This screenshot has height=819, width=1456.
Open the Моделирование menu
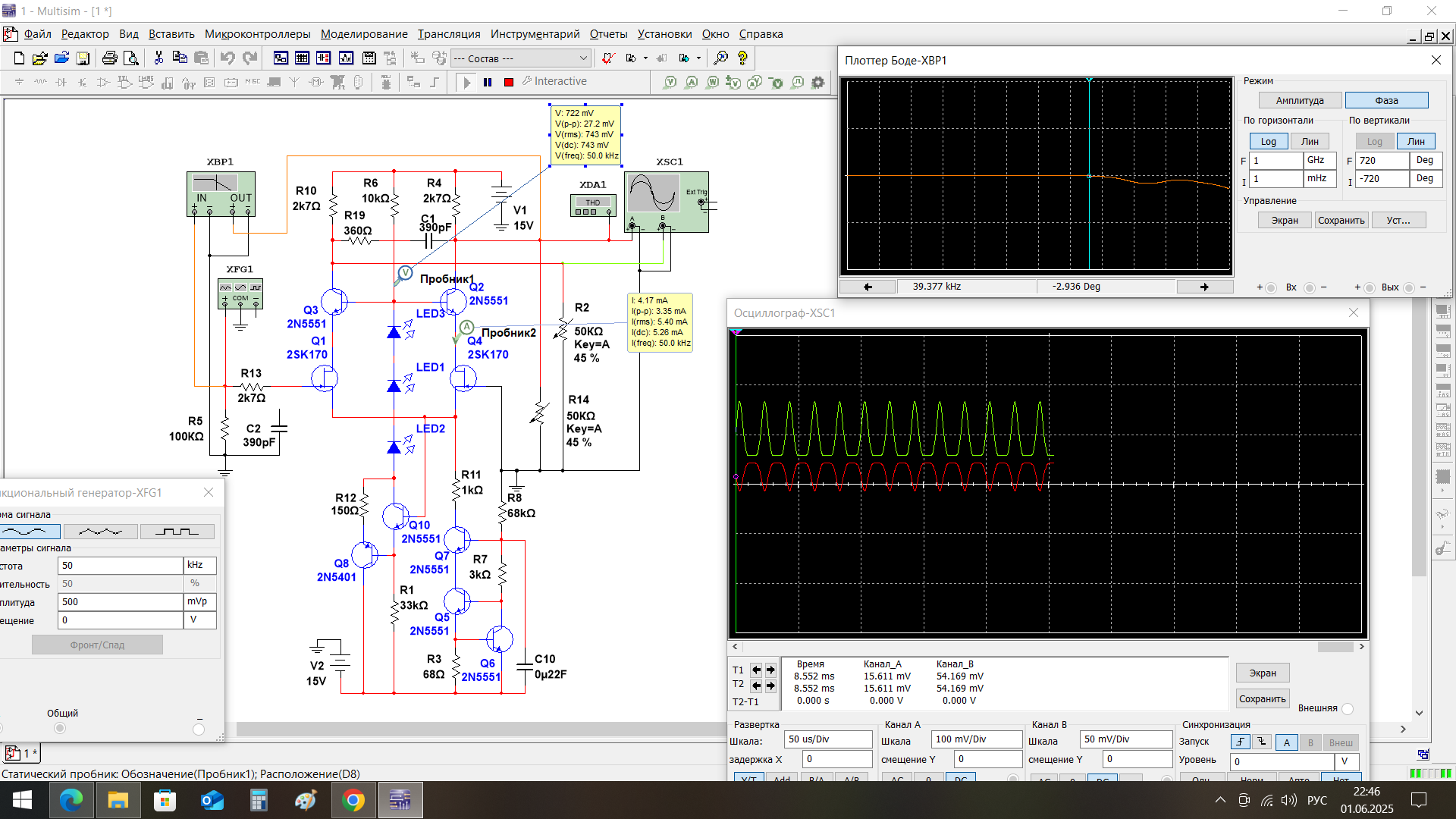(x=363, y=34)
